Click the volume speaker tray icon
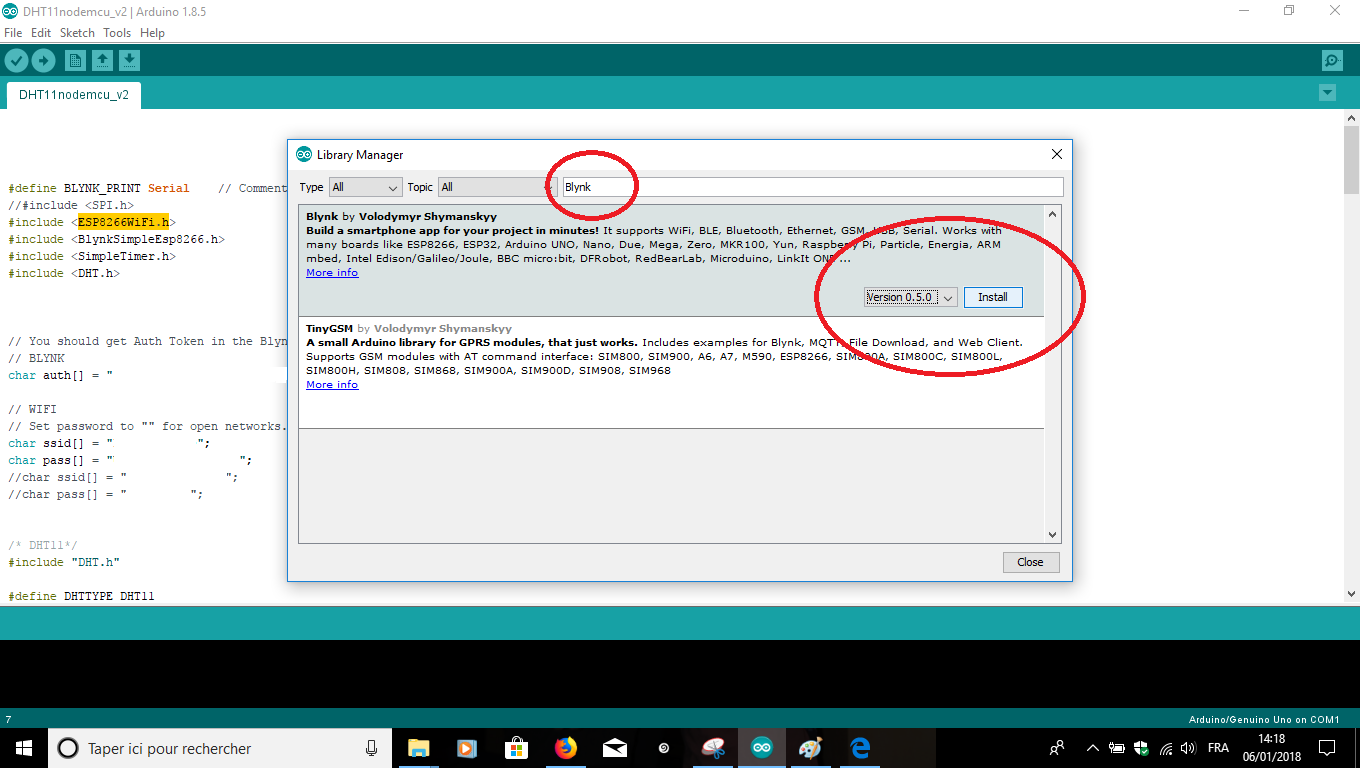The image size is (1360, 768). pyautogui.click(x=1188, y=748)
